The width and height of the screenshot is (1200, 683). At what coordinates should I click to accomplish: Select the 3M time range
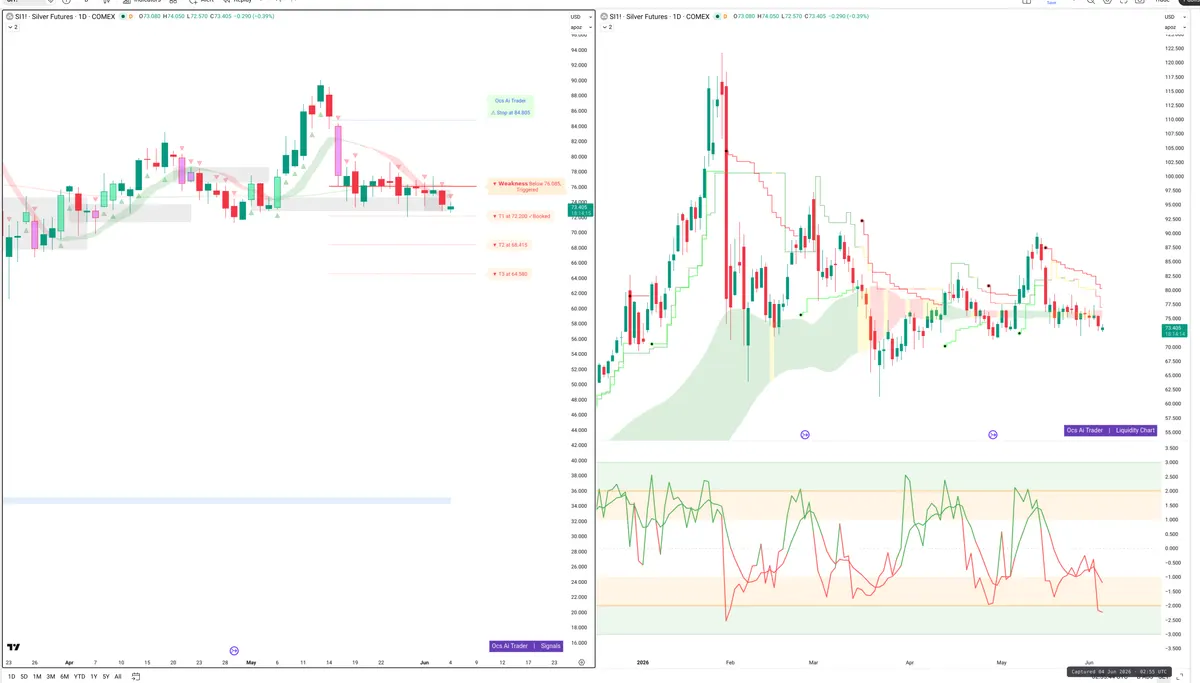[x=51, y=677]
